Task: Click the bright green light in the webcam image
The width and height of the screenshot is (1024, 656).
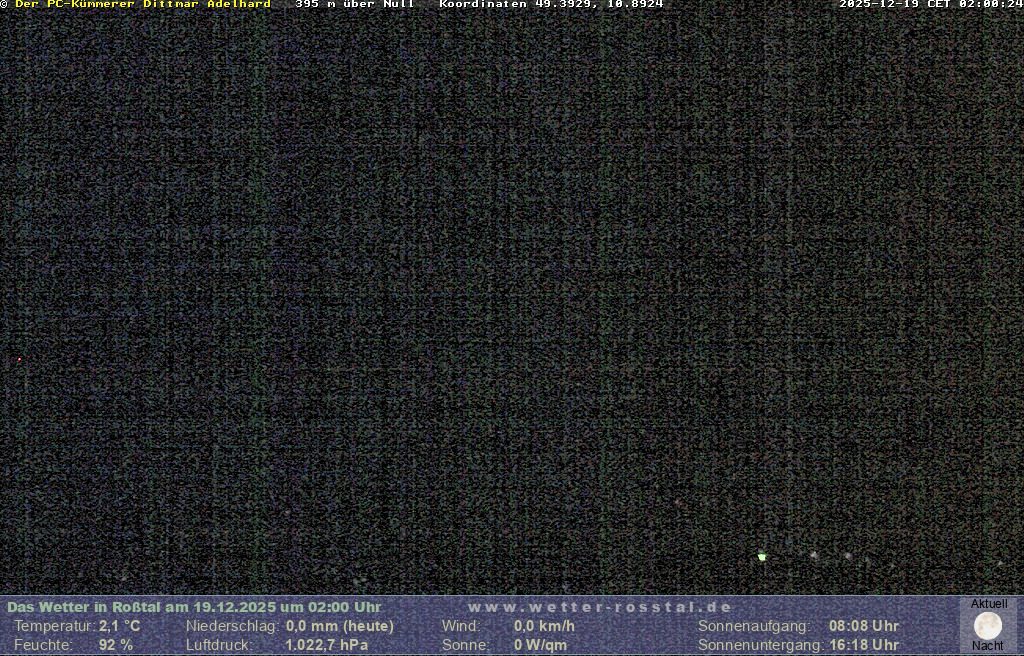Action: [x=762, y=557]
